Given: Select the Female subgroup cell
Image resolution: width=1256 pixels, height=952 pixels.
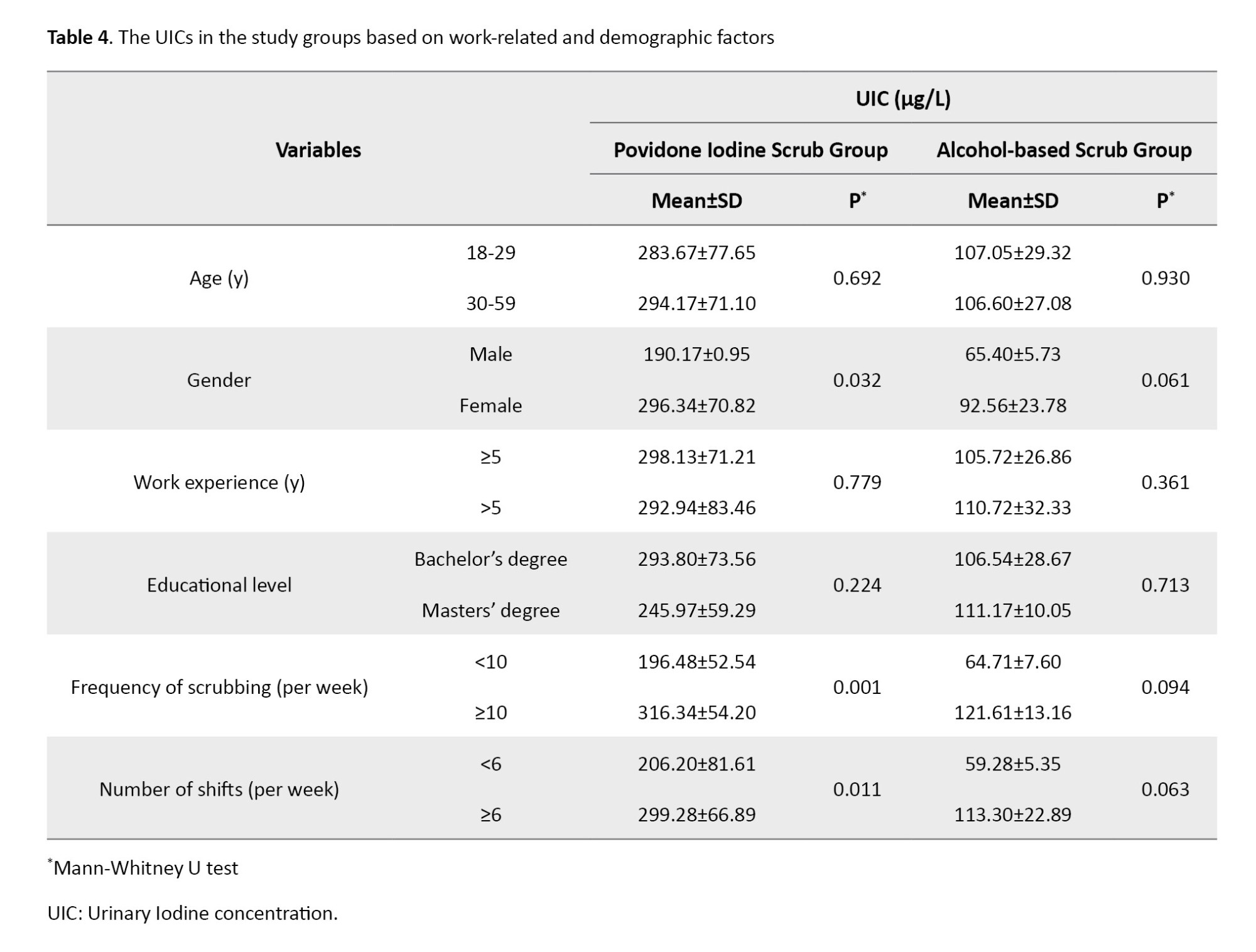Looking at the screenshot, I should pos(490,406).
